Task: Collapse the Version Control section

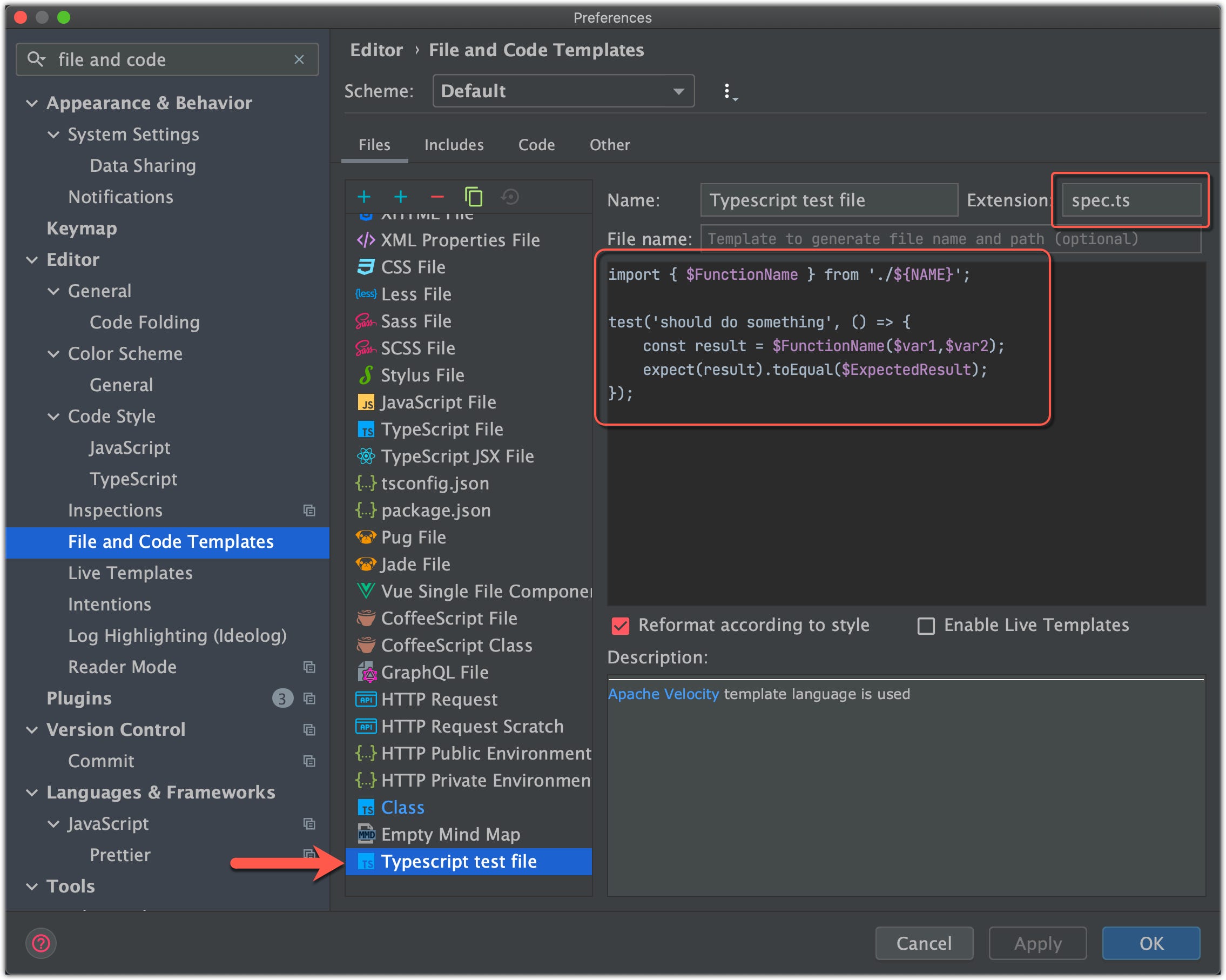Action: [x=32, y=730]
